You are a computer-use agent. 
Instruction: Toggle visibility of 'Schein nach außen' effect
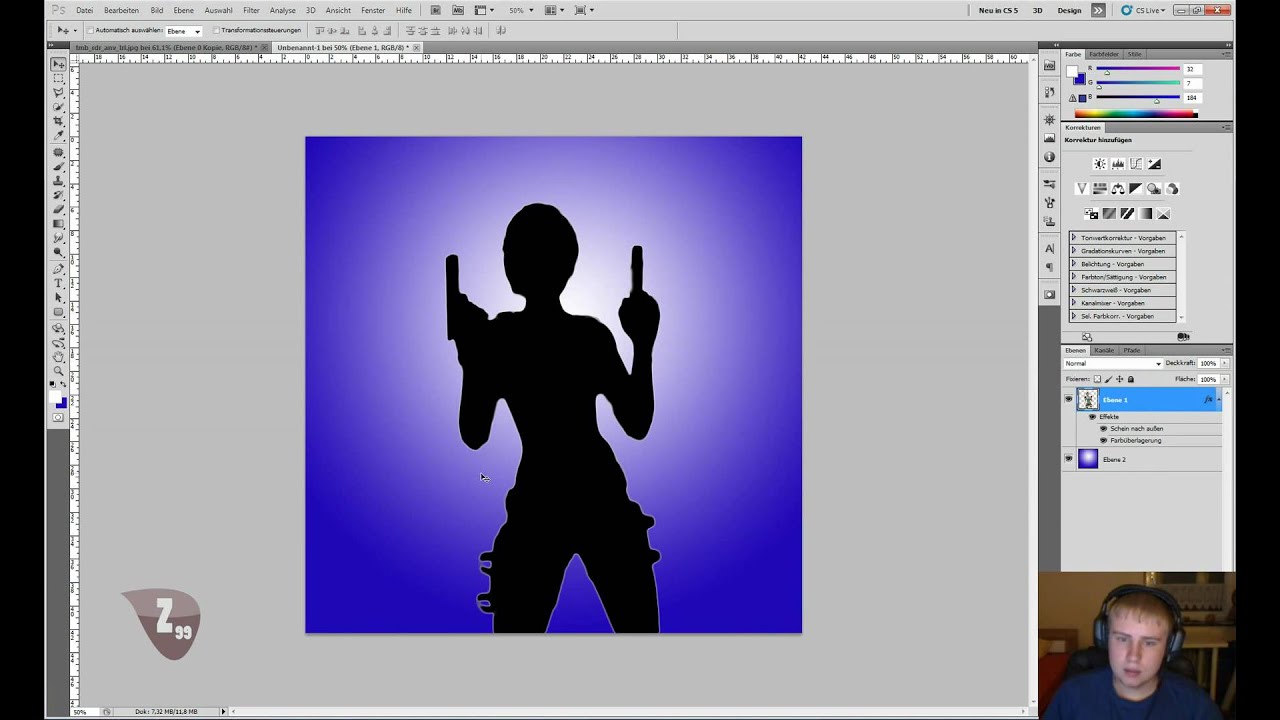[1103, 428]
